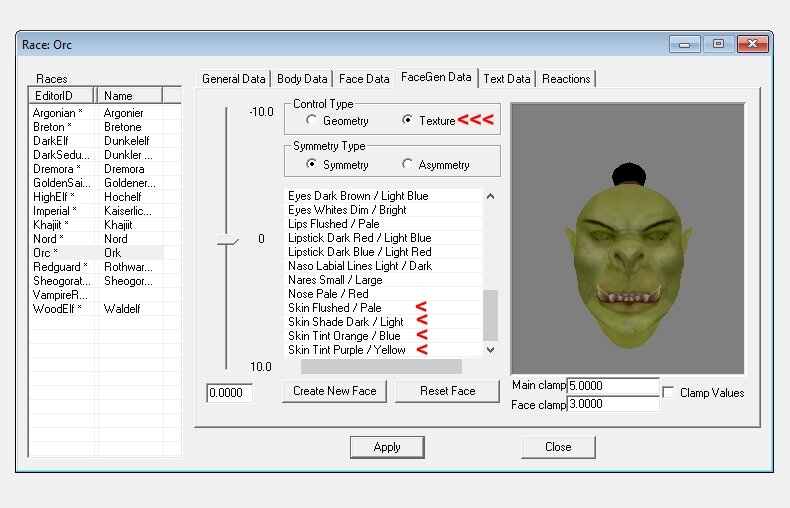Viewport: 790px width, 508px height.
Task: Minimize the Race: Orc window
Action: 684,44
